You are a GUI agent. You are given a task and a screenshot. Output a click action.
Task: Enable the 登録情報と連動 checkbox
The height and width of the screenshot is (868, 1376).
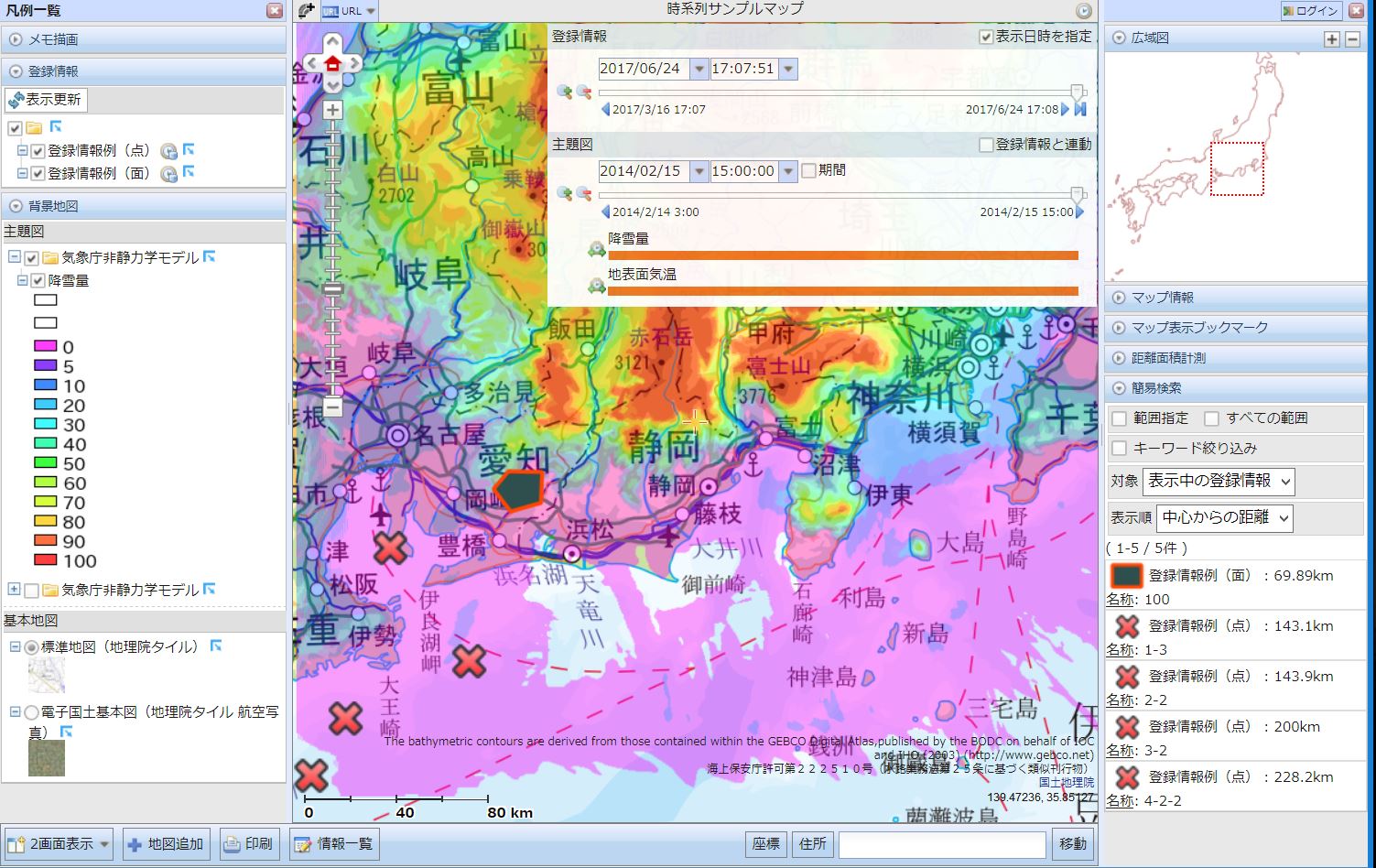(x=985, y=145)
